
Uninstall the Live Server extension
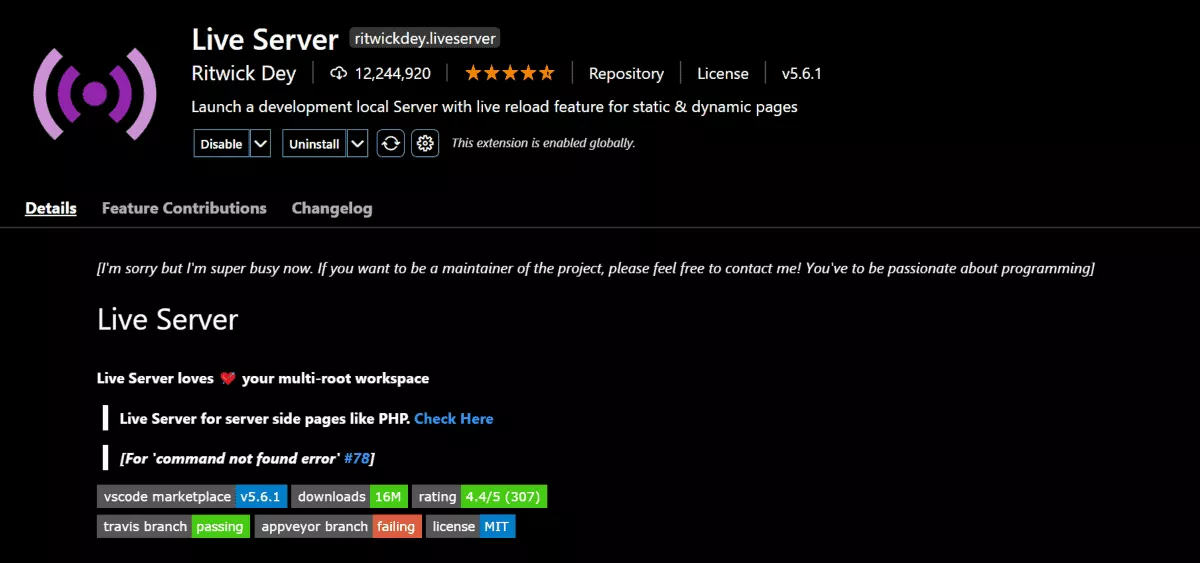pyautogui.click(x=314, y=144)
